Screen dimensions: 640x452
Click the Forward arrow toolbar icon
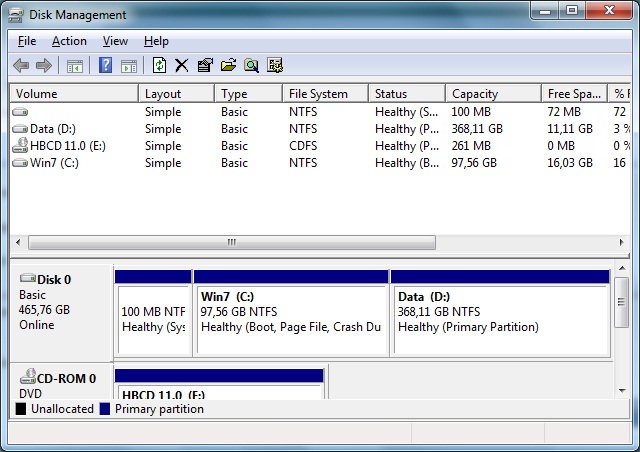click(x=44, y=65)
